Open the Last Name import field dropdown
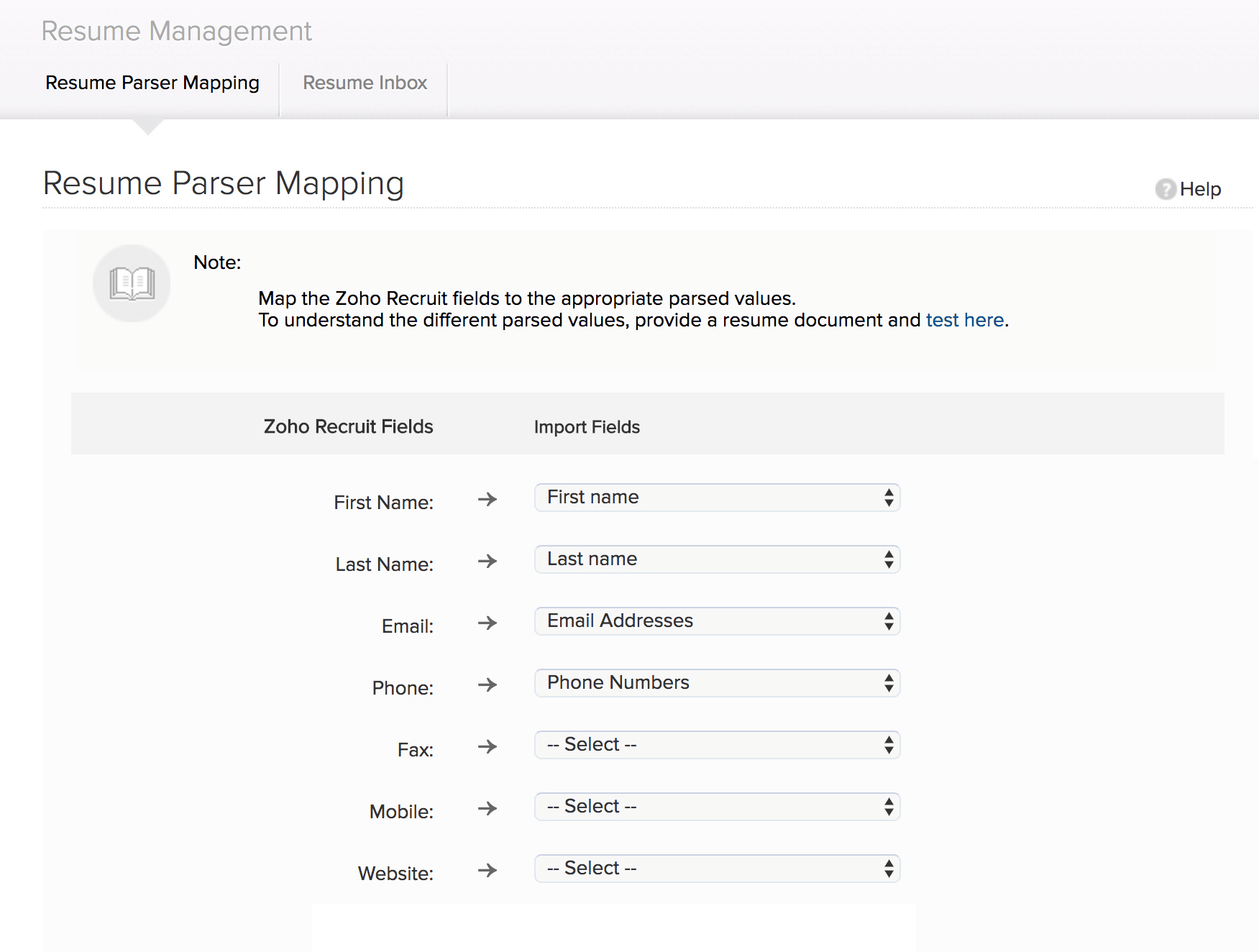The height and width of the screenshot is (952, 1259). coord(717,559)
